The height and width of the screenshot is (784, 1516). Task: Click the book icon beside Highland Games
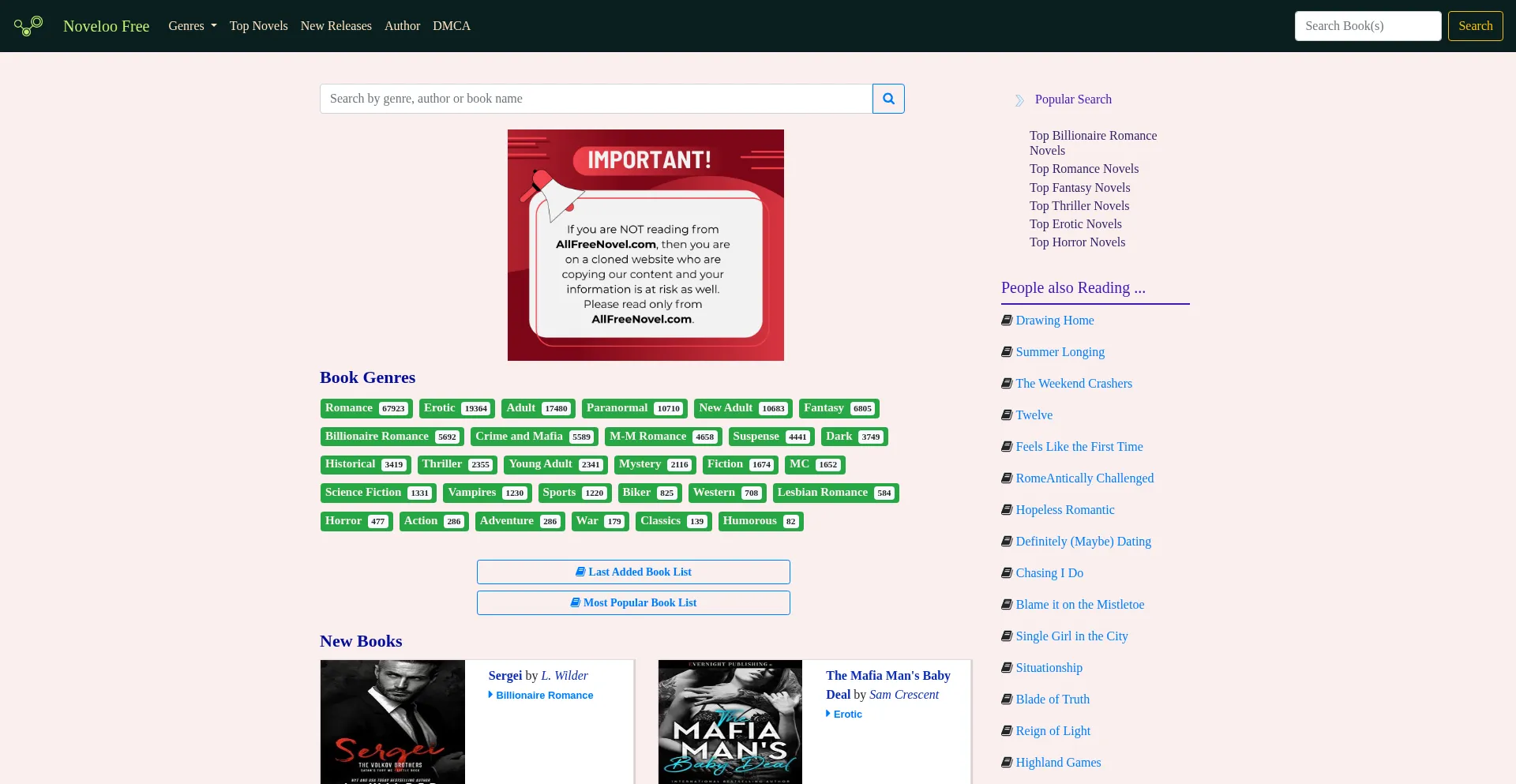click(1007, 763)
